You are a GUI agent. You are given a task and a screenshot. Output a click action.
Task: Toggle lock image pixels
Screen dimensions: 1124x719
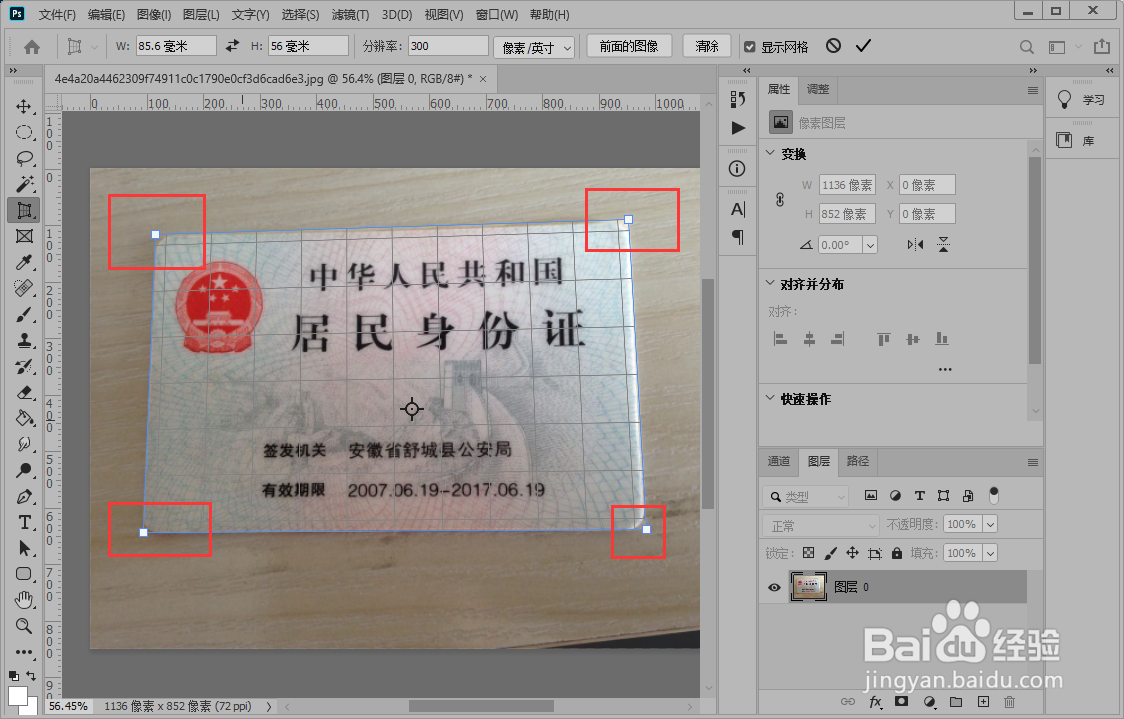[x=830, y=553]
